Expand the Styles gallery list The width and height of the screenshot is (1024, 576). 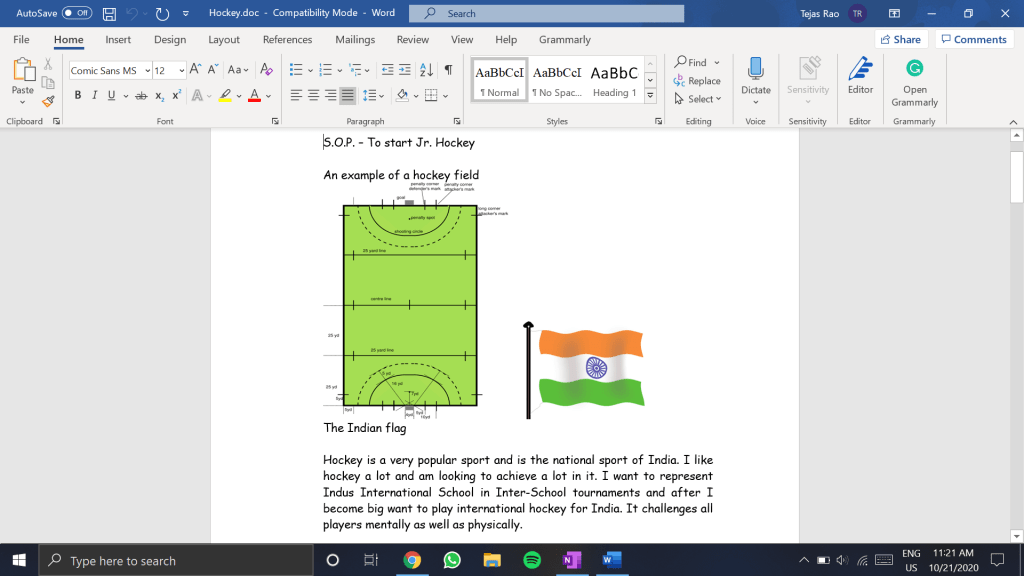click(x=651, y=96)
